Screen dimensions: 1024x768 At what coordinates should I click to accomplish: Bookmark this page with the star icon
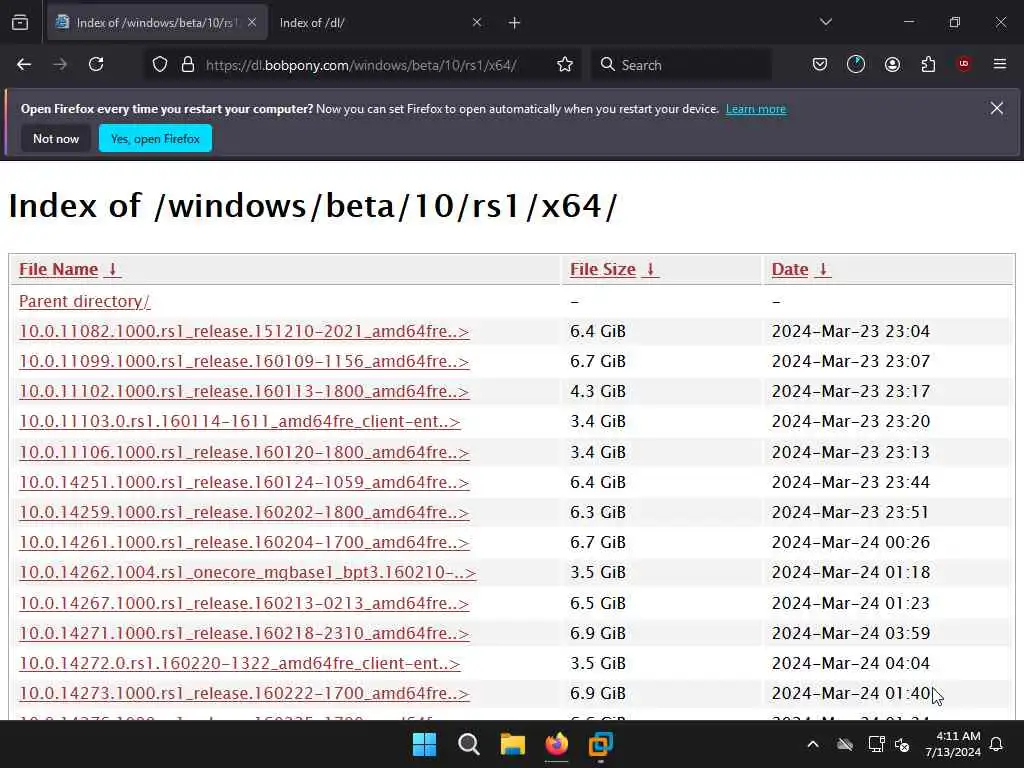coord(565,65)
